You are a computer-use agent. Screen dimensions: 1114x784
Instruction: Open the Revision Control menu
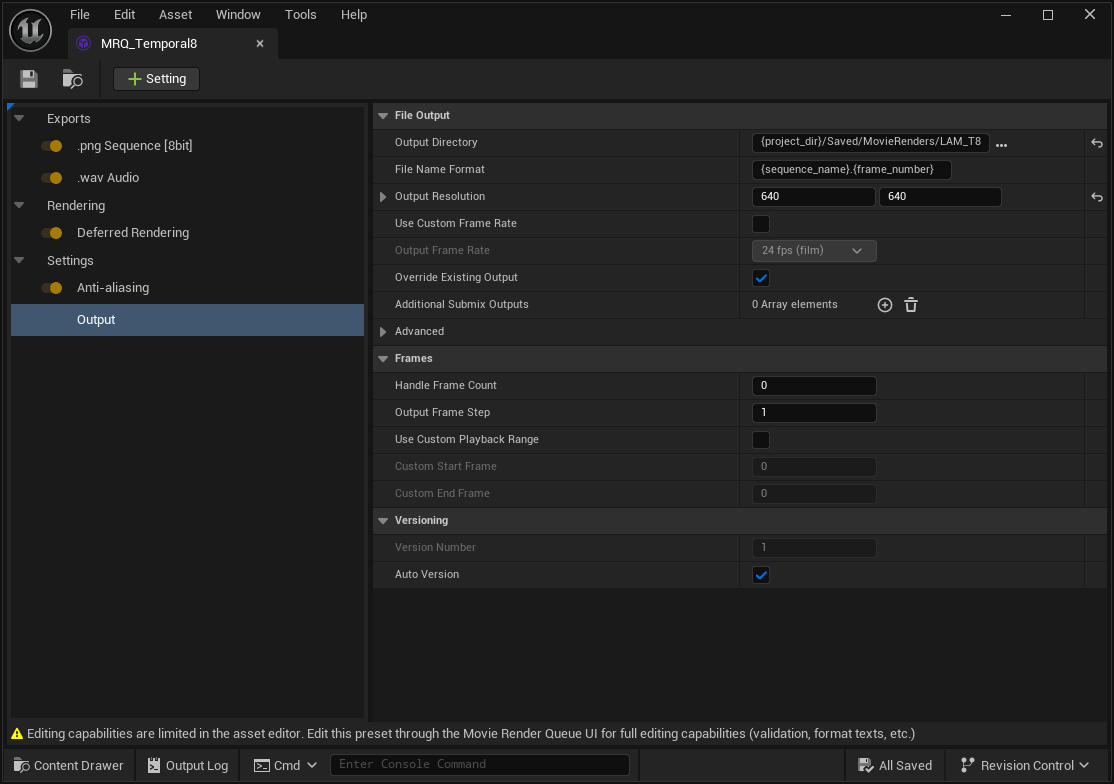pyautogui.click(x=1024, y=766)
